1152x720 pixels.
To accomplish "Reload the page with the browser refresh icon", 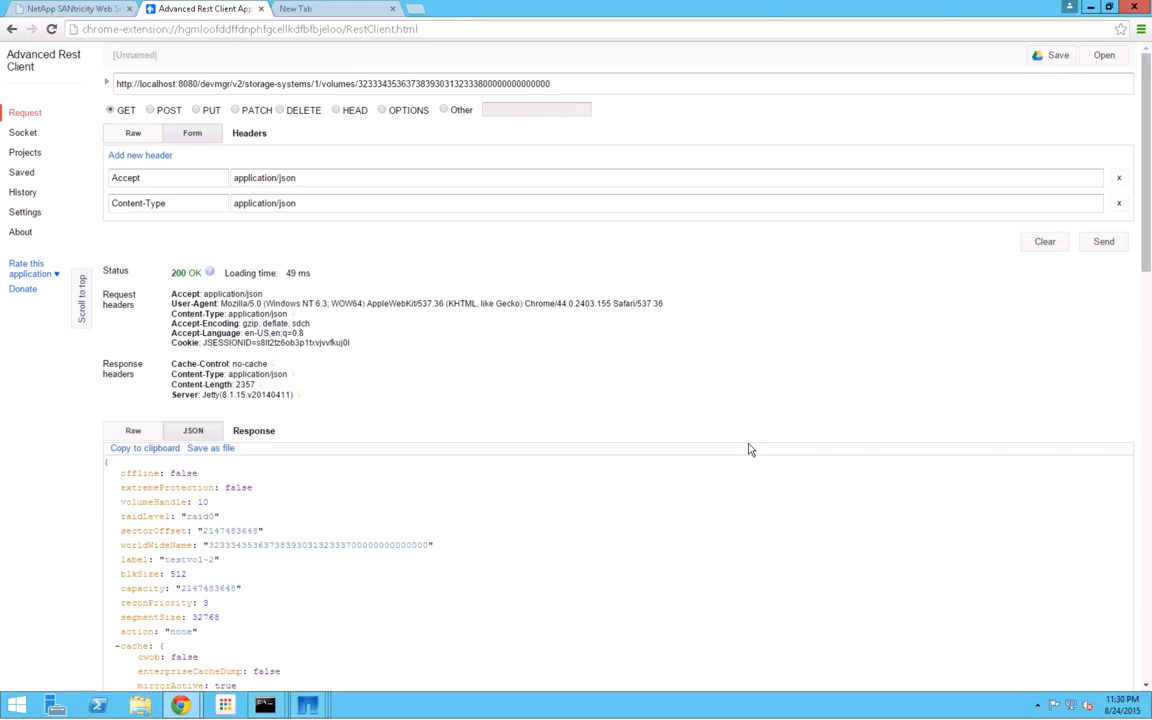I will [x=51, y=29].
